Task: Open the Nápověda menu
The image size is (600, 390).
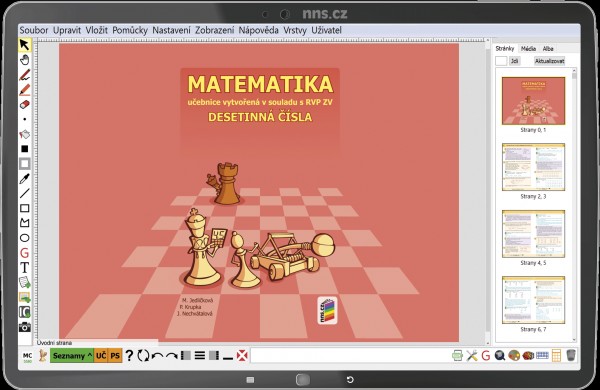Action: (259, 30)
